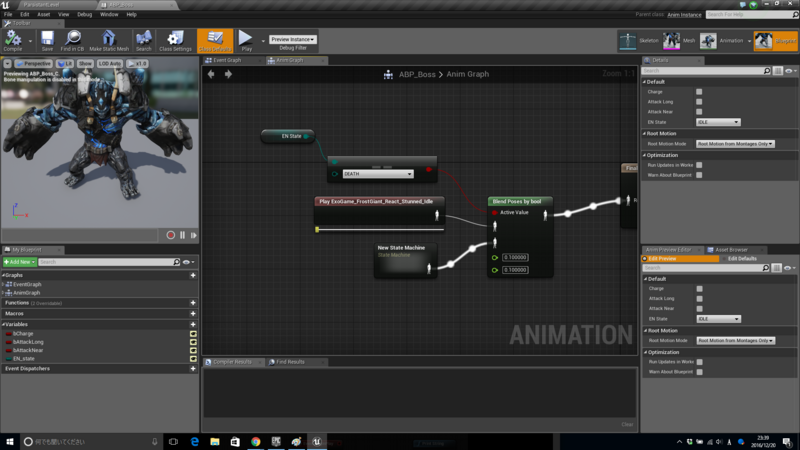Open Chrome from taskbar
This screenshot has height=450, width=800.
coord(256,442)
